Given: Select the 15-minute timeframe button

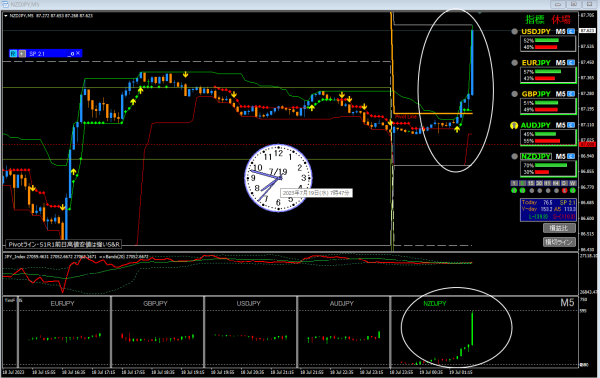Looking at the screenshot, I should coord(531,183).
